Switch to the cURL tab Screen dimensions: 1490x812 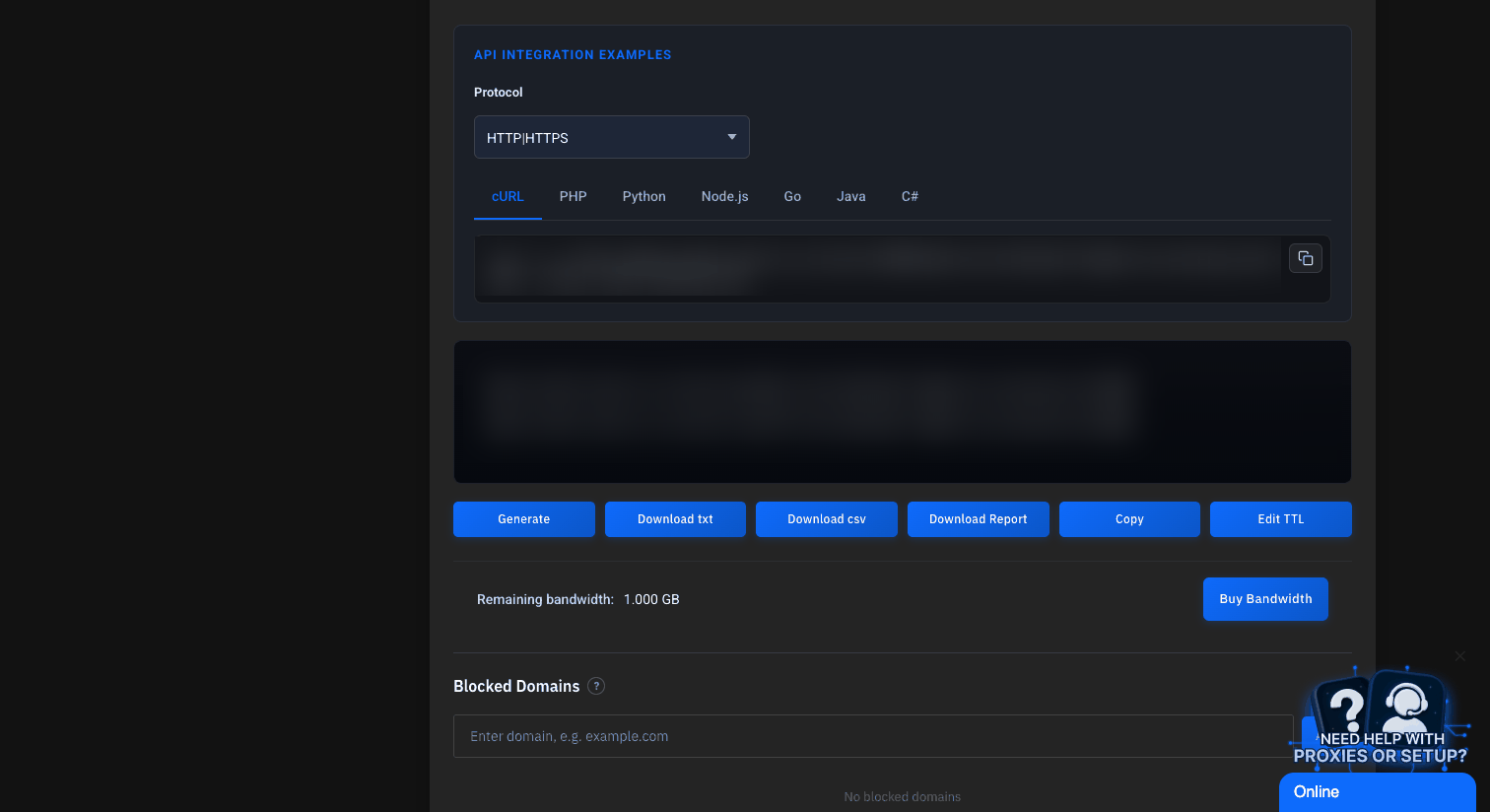(x=508, y=196)
